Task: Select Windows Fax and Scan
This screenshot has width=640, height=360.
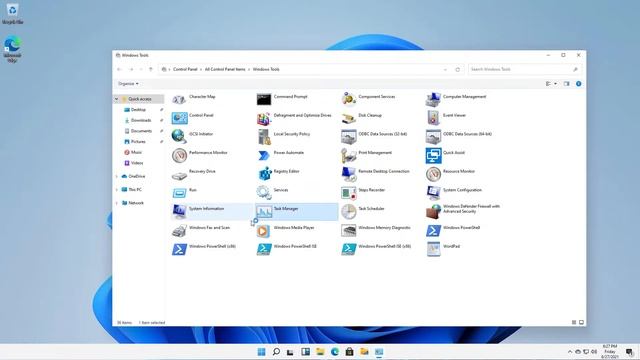Action: 201,230
